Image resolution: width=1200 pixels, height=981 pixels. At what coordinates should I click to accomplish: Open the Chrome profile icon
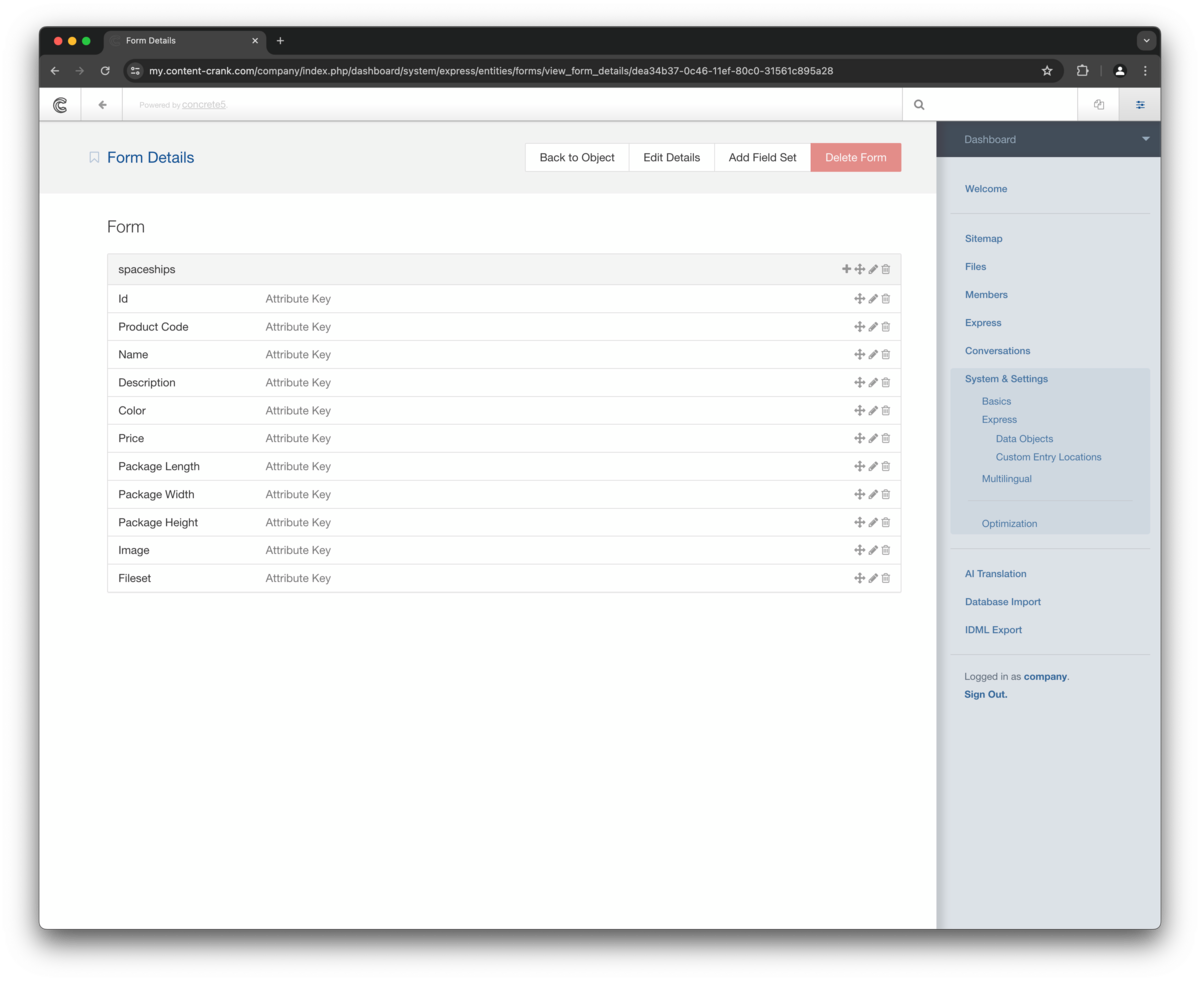pyautogui.click(x=1120, y=71)
